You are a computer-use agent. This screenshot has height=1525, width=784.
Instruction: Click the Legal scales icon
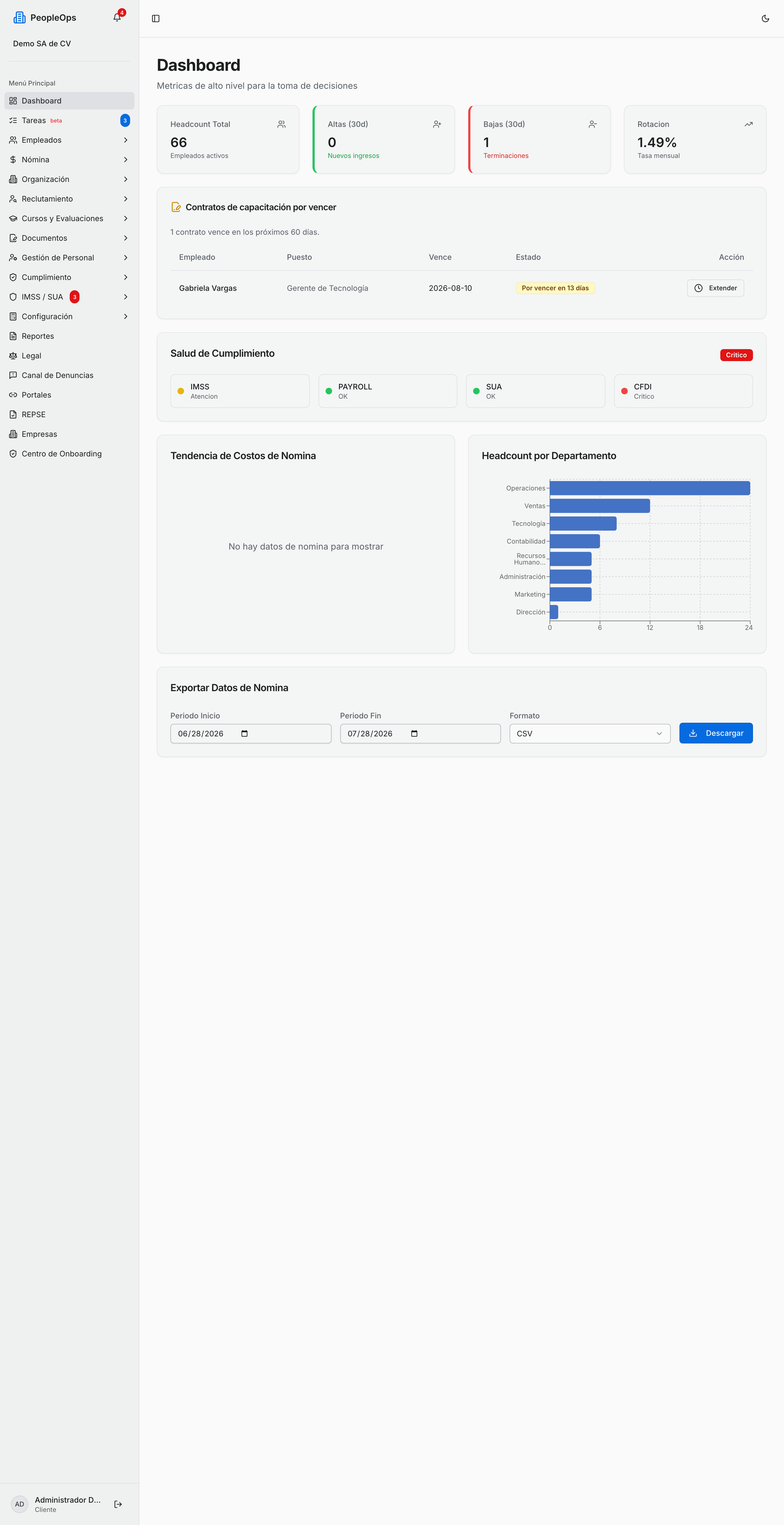pos(13,356)
